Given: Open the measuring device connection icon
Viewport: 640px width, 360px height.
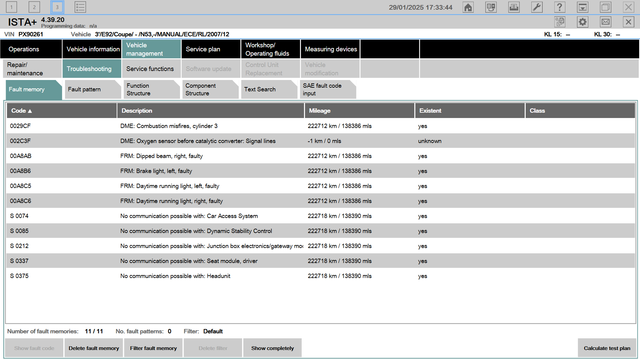Looking at the screenshot, I should (x=514, y=7).
